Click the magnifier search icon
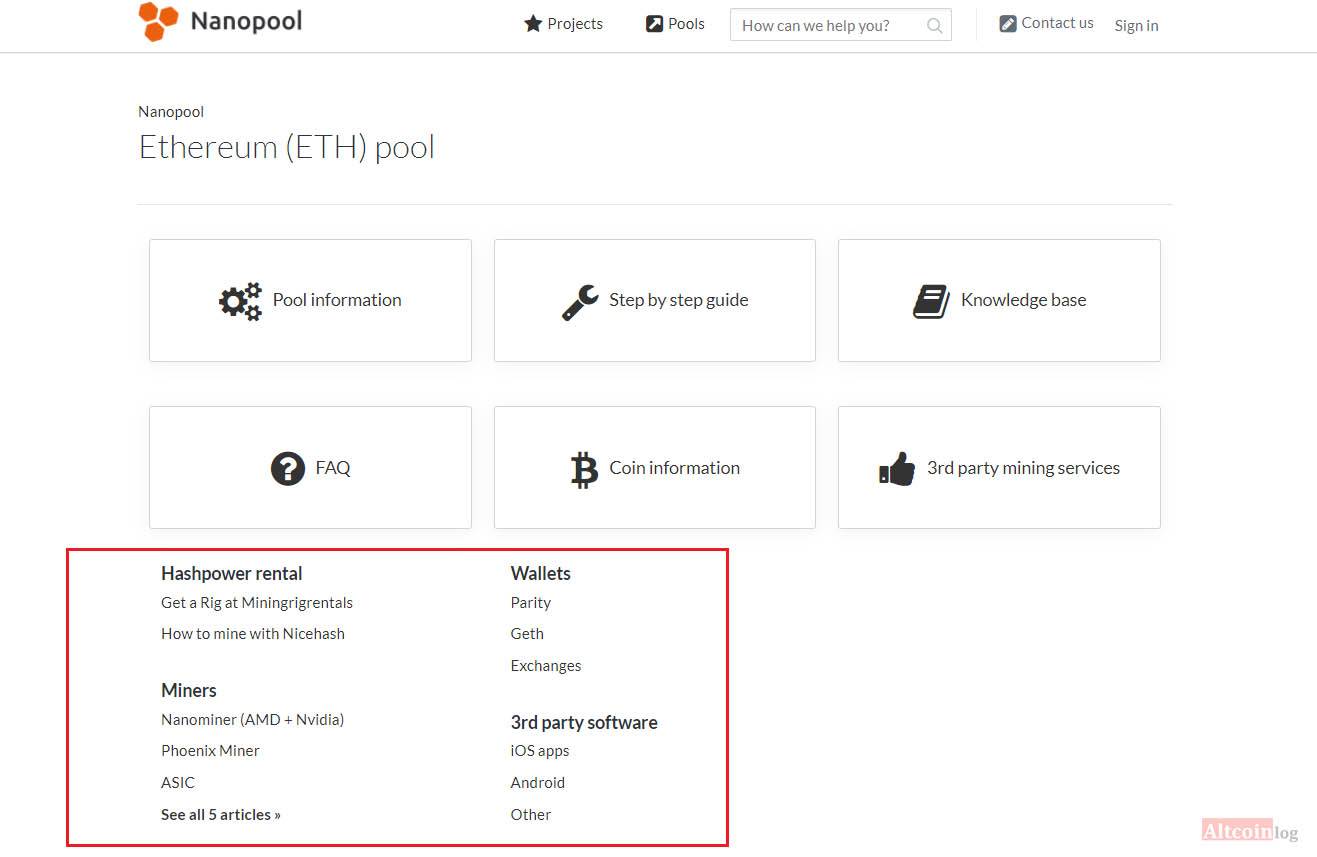The image size is (1317, 857). pos(935,26)
